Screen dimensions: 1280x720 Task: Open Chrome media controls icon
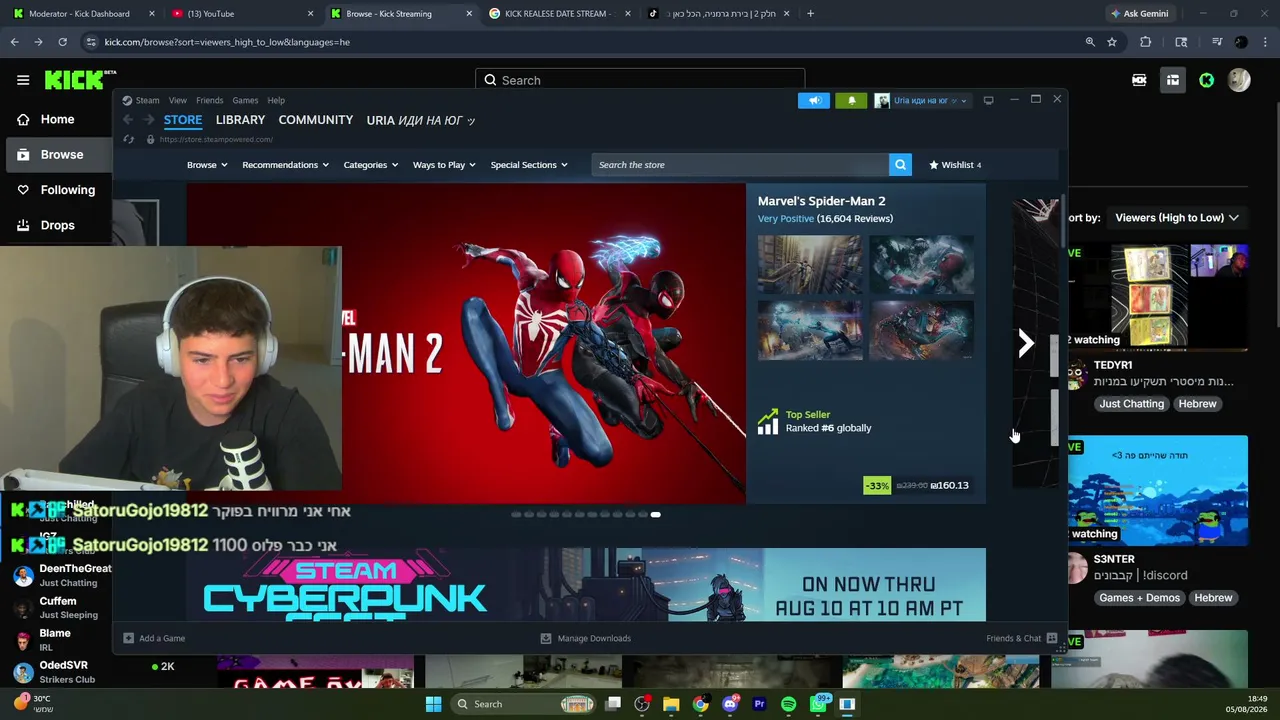coord(1216,42)
